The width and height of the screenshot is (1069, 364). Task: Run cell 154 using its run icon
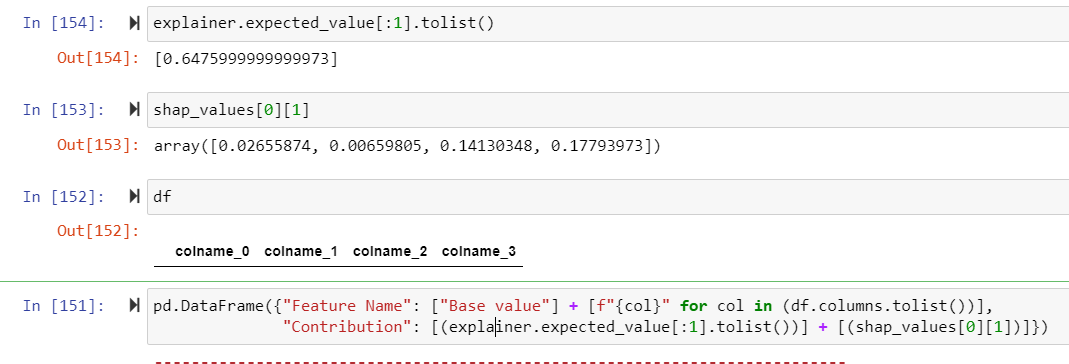(x=134, y=24)
